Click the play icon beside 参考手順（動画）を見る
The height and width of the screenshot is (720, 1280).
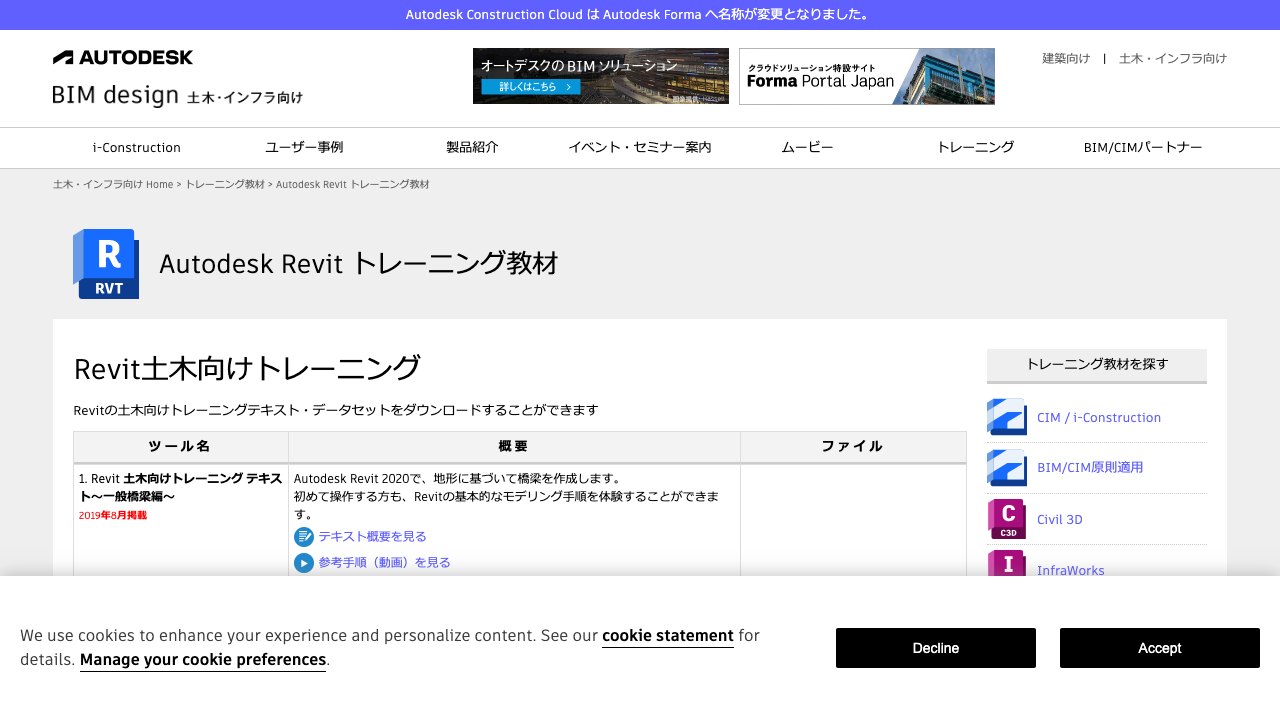pyautogui.click(x=304, y=563)
